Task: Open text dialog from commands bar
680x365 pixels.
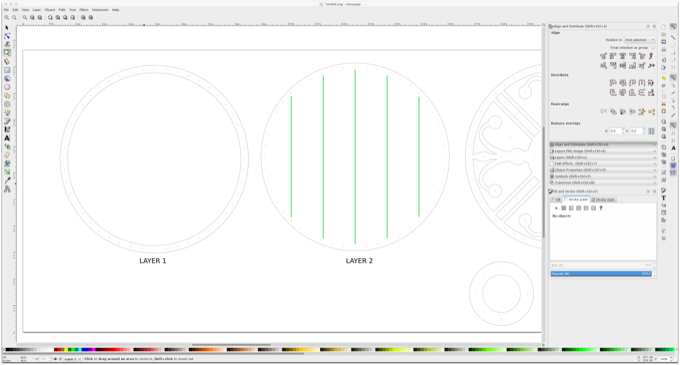Action: pyautogui.click(x=664, y=198)
